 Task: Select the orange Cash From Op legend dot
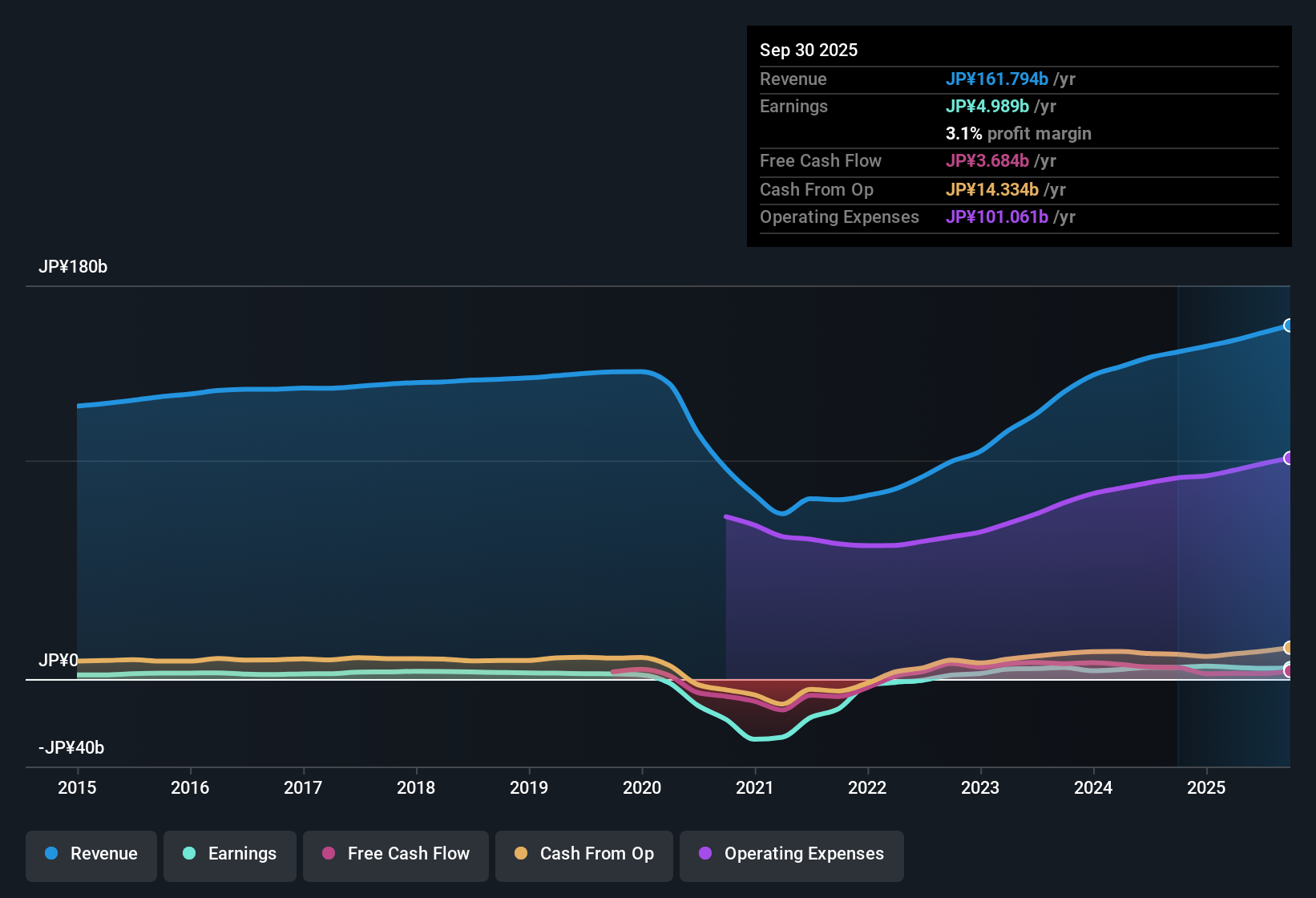coord(521,854)
